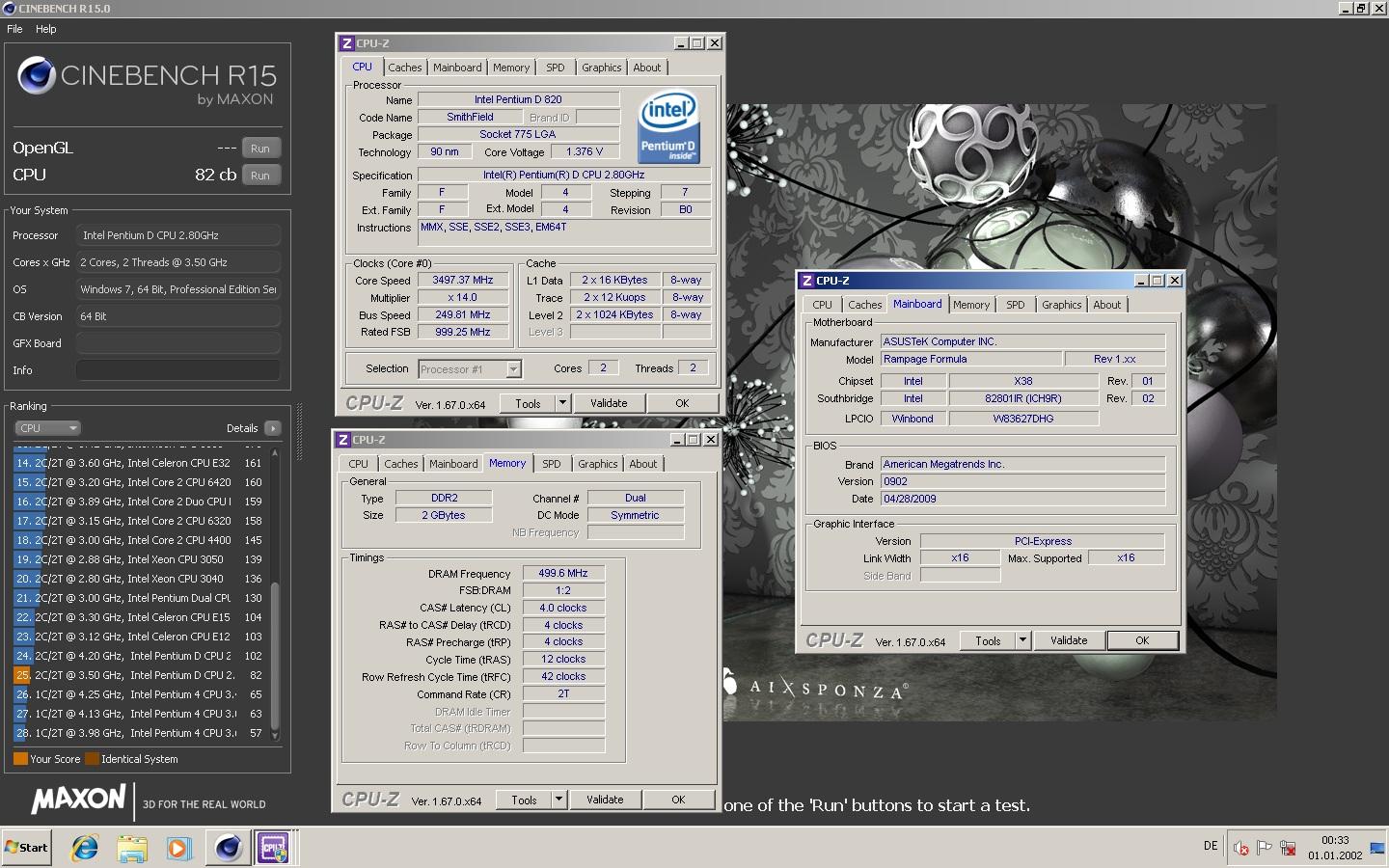Click the Intel Pentium D logo
Image resolution: width=1389 pixels, height=868 pixels.
click(x=667, y=126)
